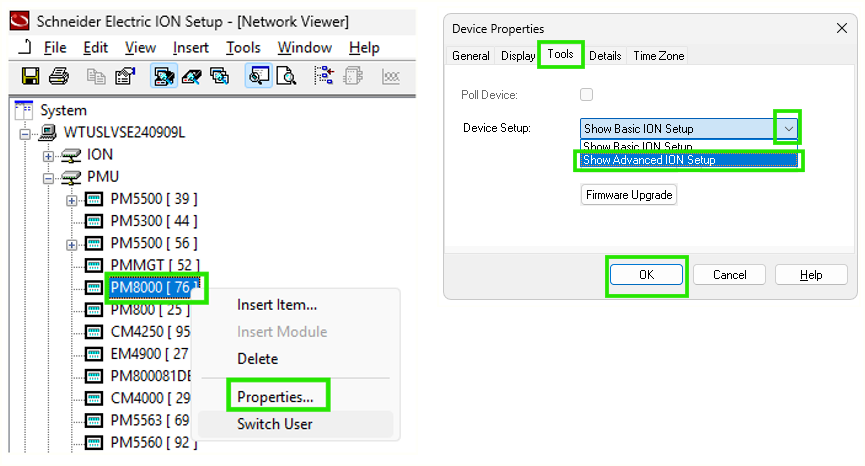This screenshot has width=865, height=466.
Task: Open the Tools menu in menu bar
Action: [243, 48]
